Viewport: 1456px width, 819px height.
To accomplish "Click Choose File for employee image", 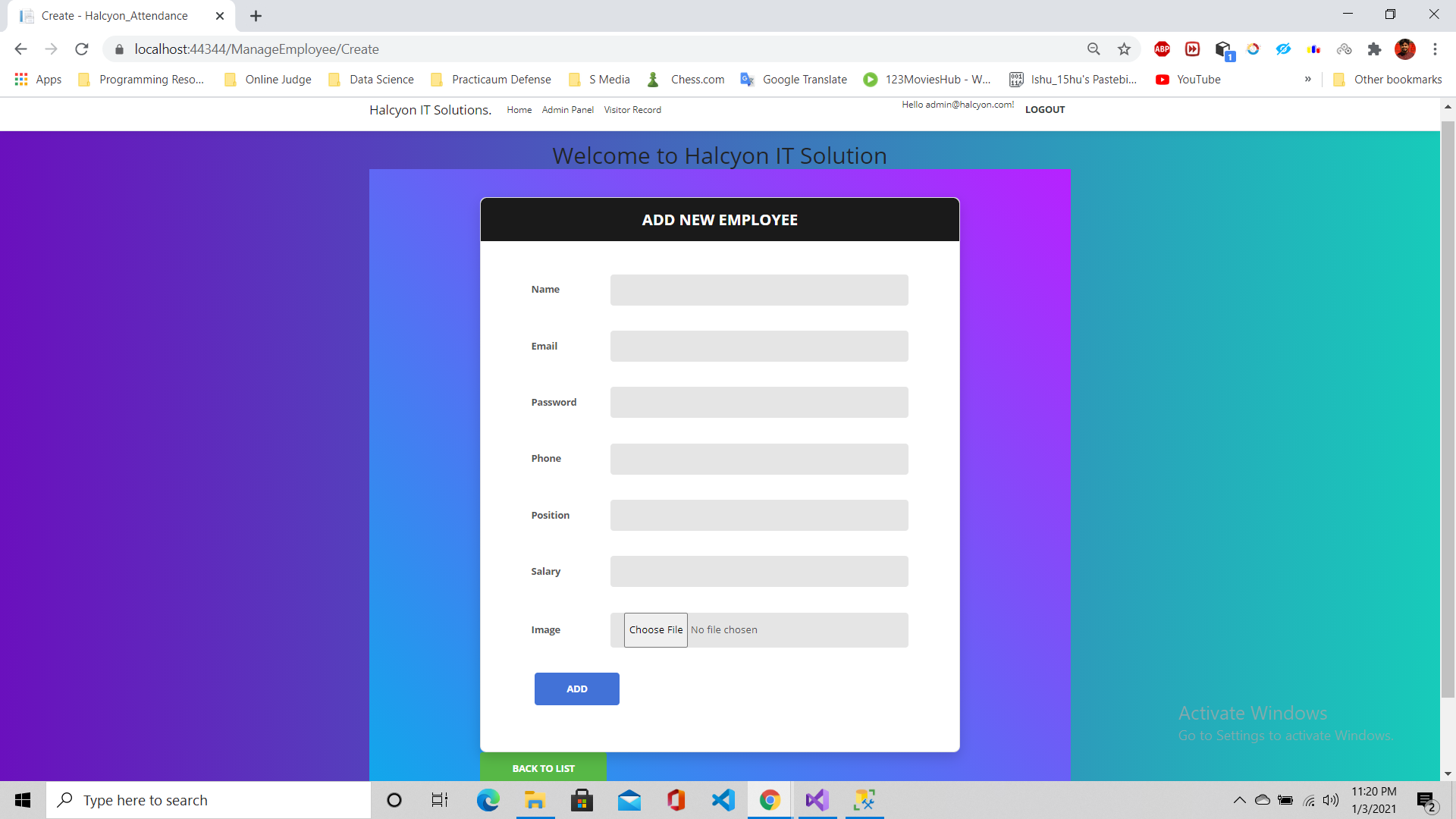I will click(655, 630).
